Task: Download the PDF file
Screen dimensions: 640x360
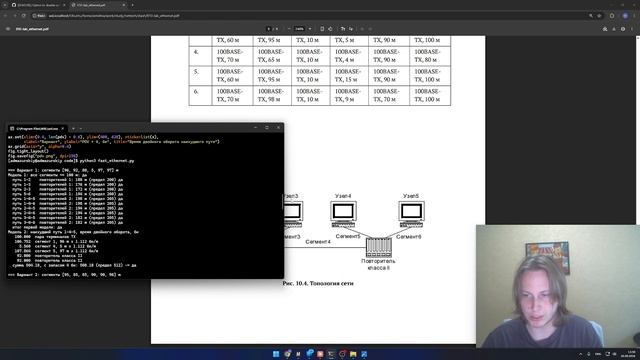Action: pos(613,29)
